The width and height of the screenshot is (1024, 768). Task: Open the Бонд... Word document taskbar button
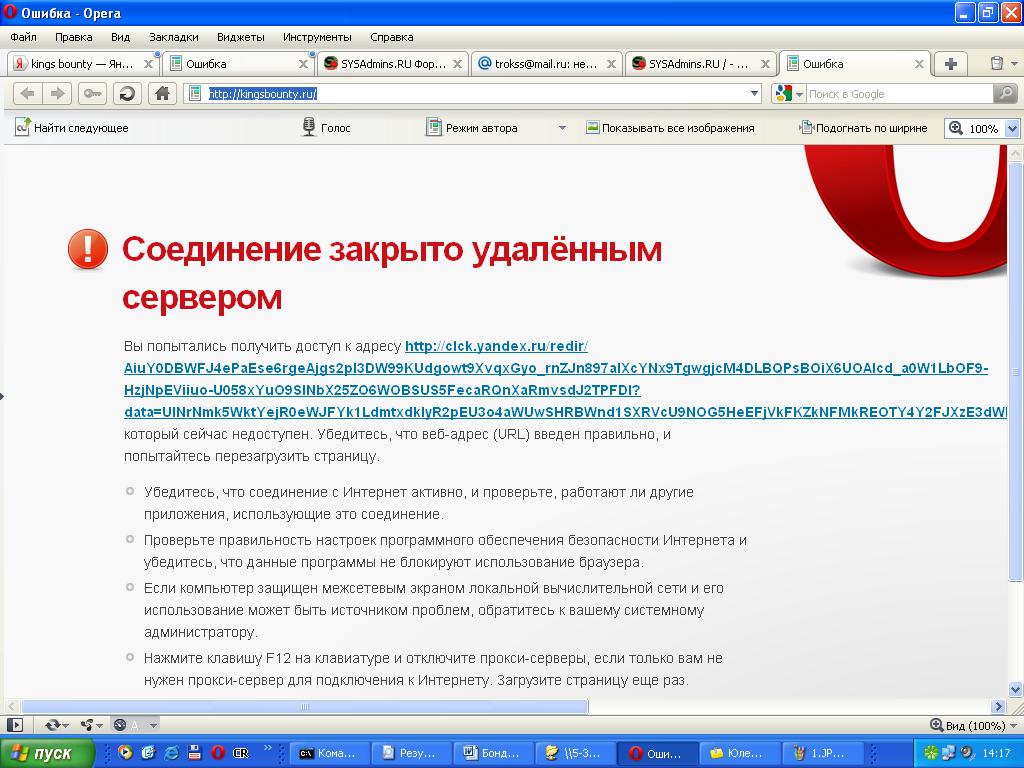[x=494, y=753]
